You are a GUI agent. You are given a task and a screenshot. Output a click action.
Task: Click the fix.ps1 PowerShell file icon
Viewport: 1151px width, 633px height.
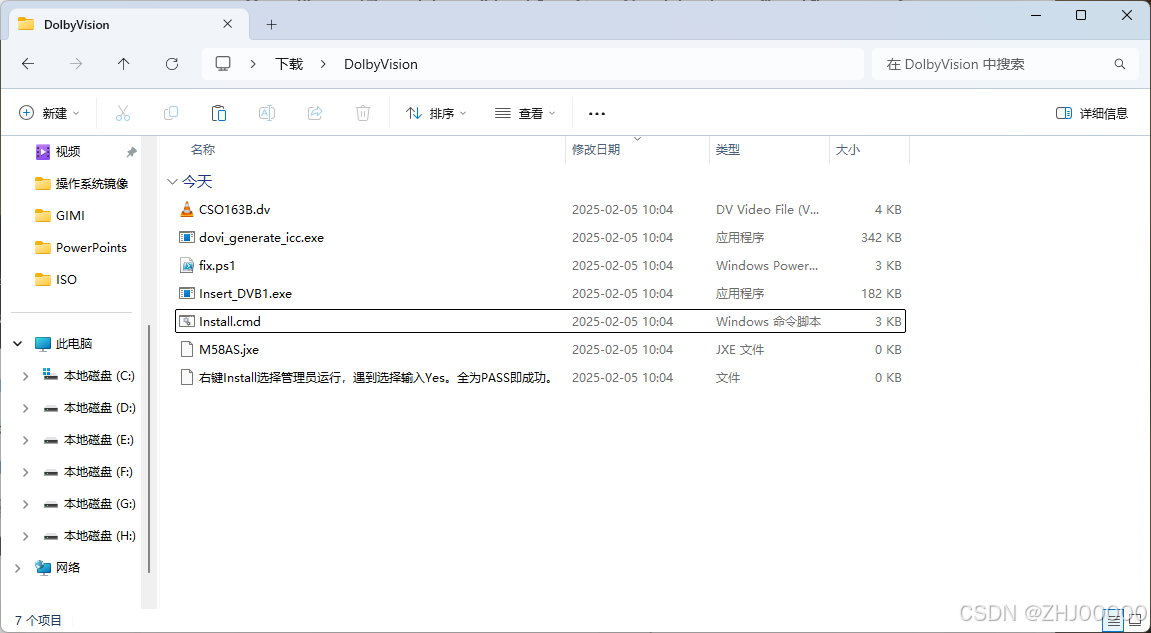(x=186, y=265)
